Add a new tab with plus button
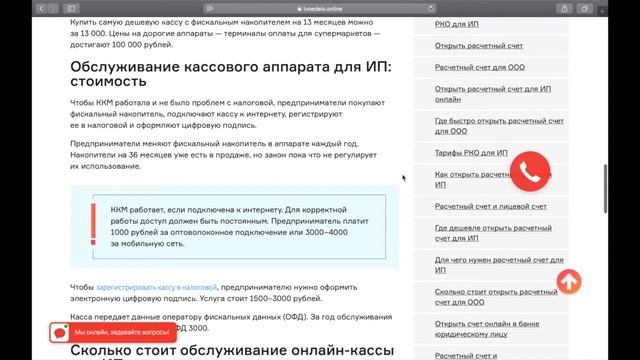 click(602, 11)
